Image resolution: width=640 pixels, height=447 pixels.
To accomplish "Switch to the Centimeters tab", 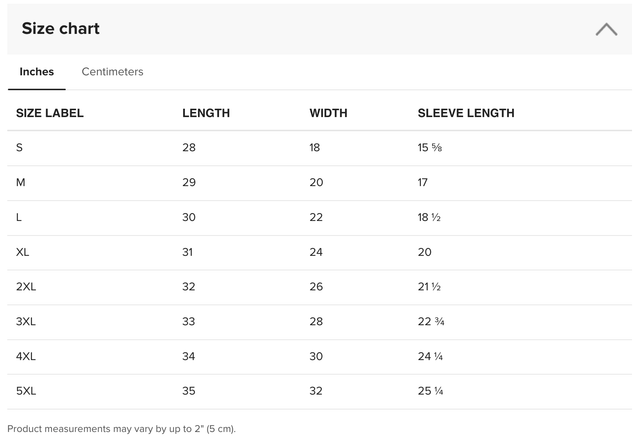I will coord(112,72).
